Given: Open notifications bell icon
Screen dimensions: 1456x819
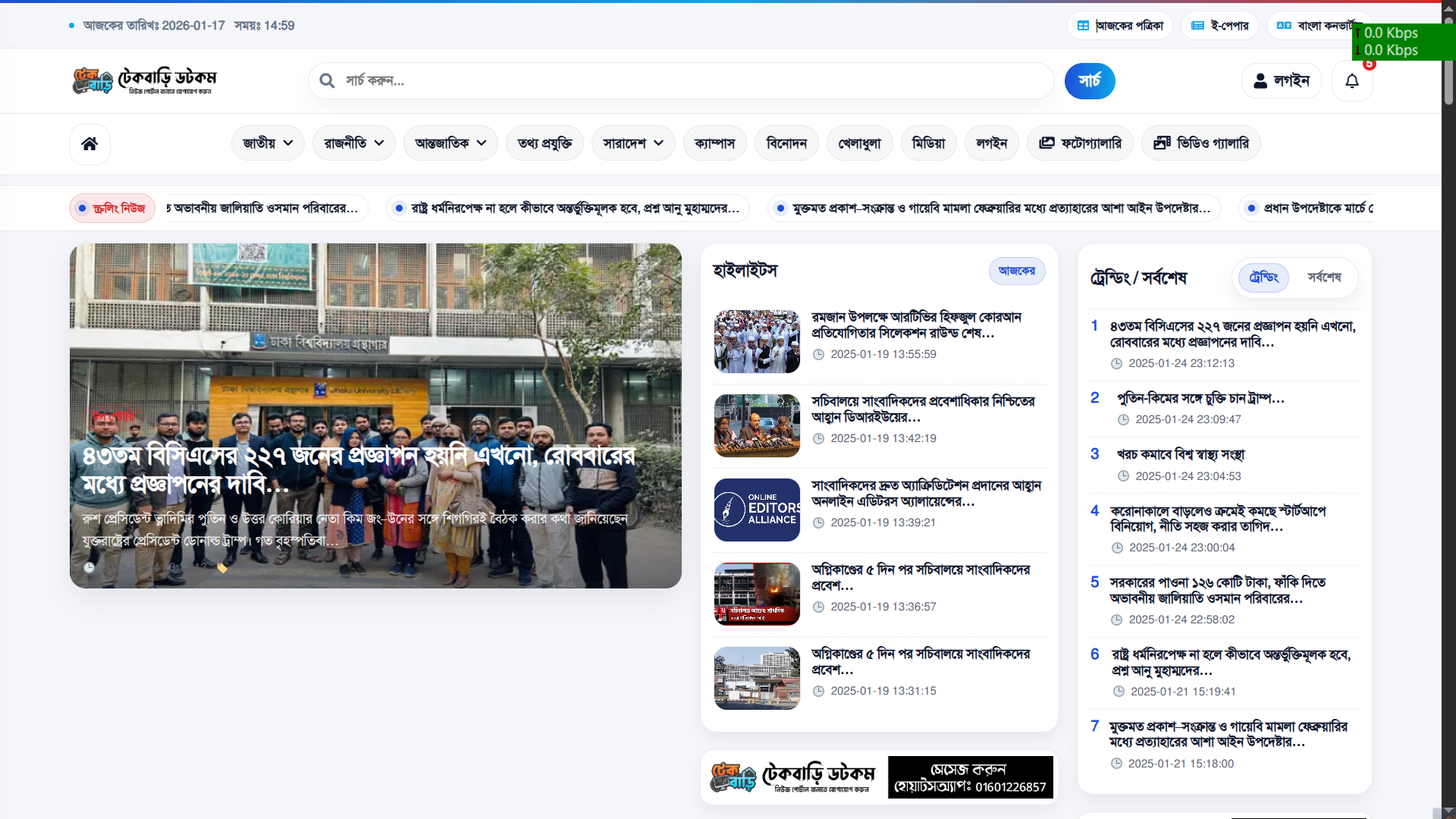Looking at the screenshot, I should tap(1352, 81).
